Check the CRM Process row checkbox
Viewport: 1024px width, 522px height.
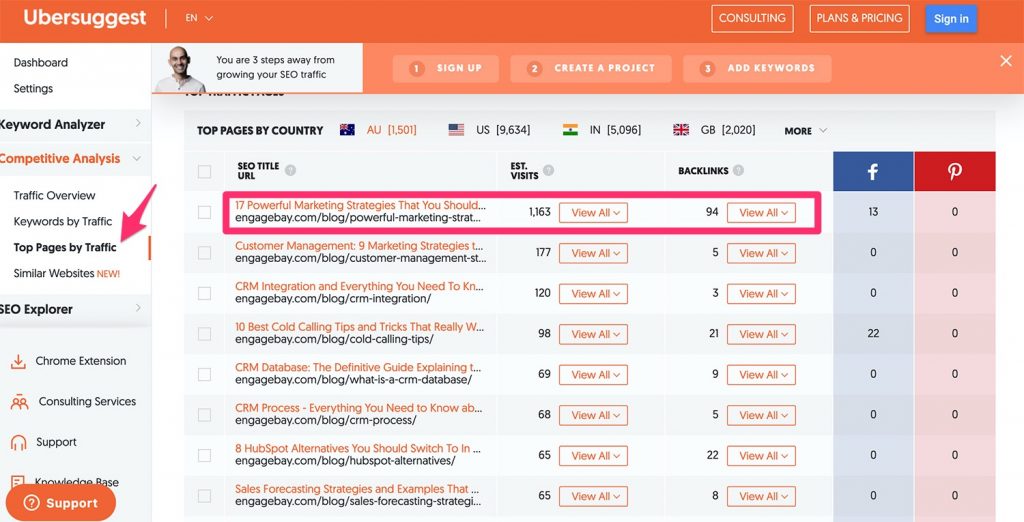click(204, 415)
